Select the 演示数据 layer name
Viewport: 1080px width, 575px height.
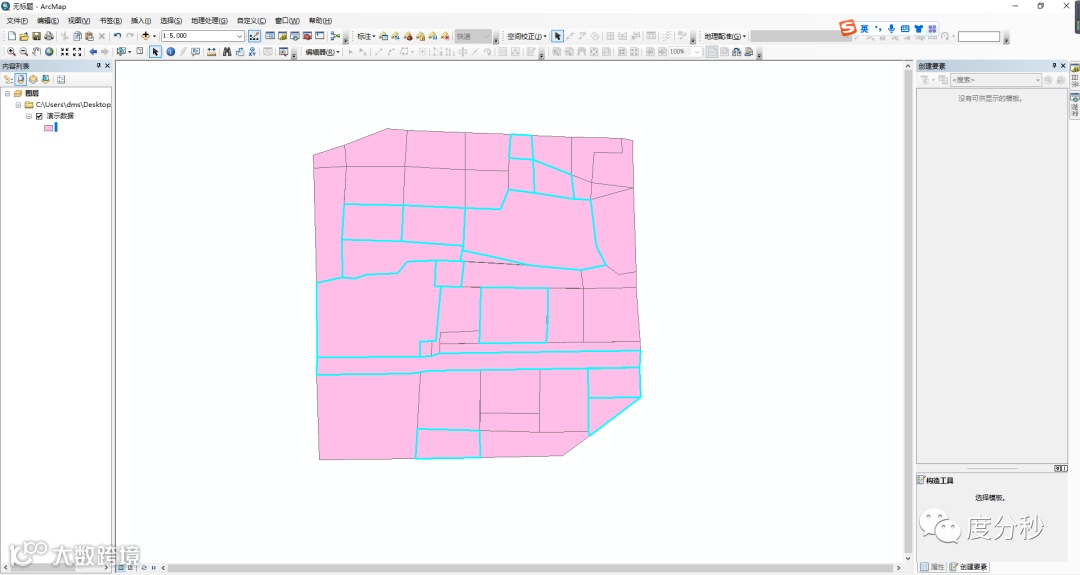click(60, 116)
